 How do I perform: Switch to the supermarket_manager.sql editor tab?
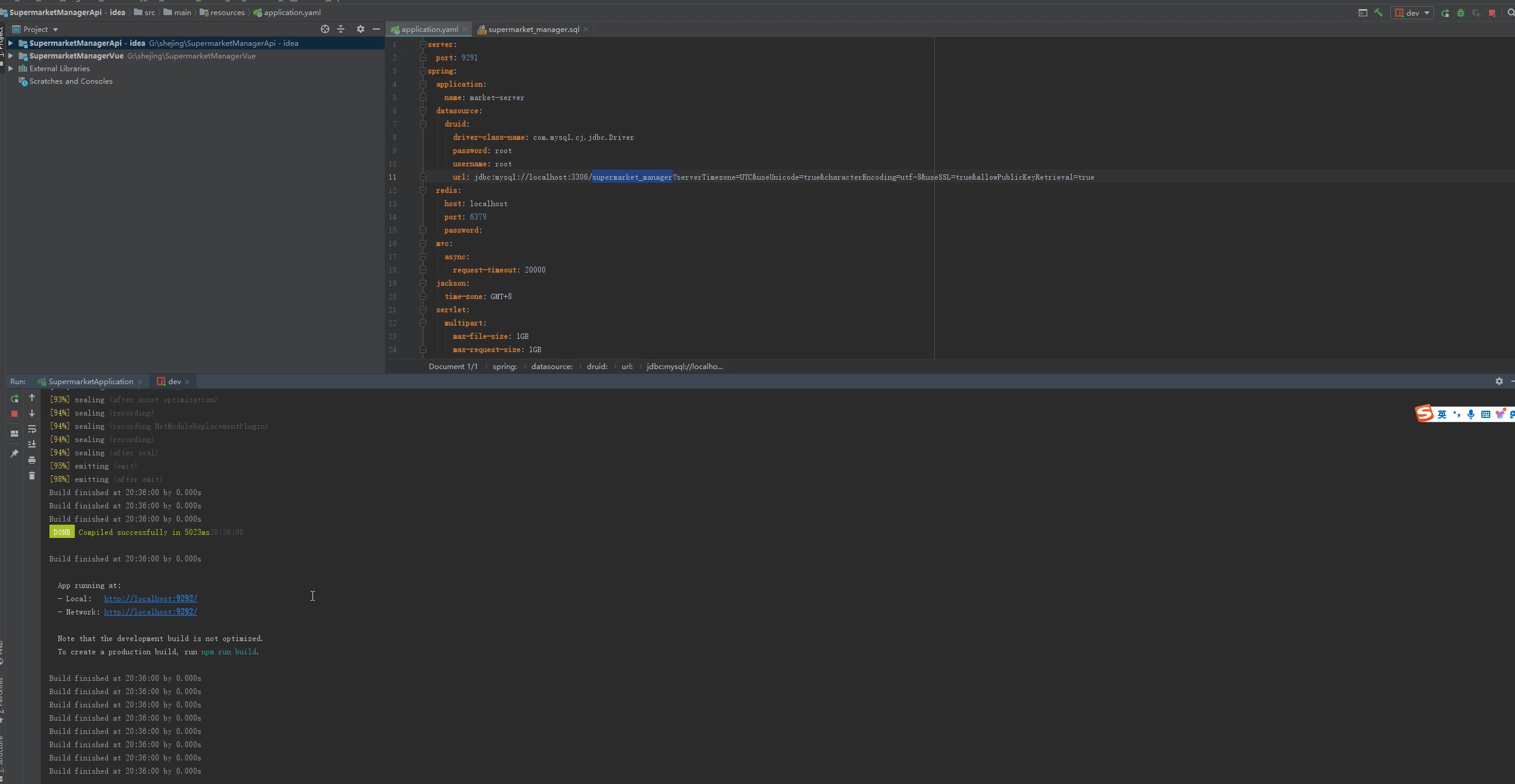point(533,29)
